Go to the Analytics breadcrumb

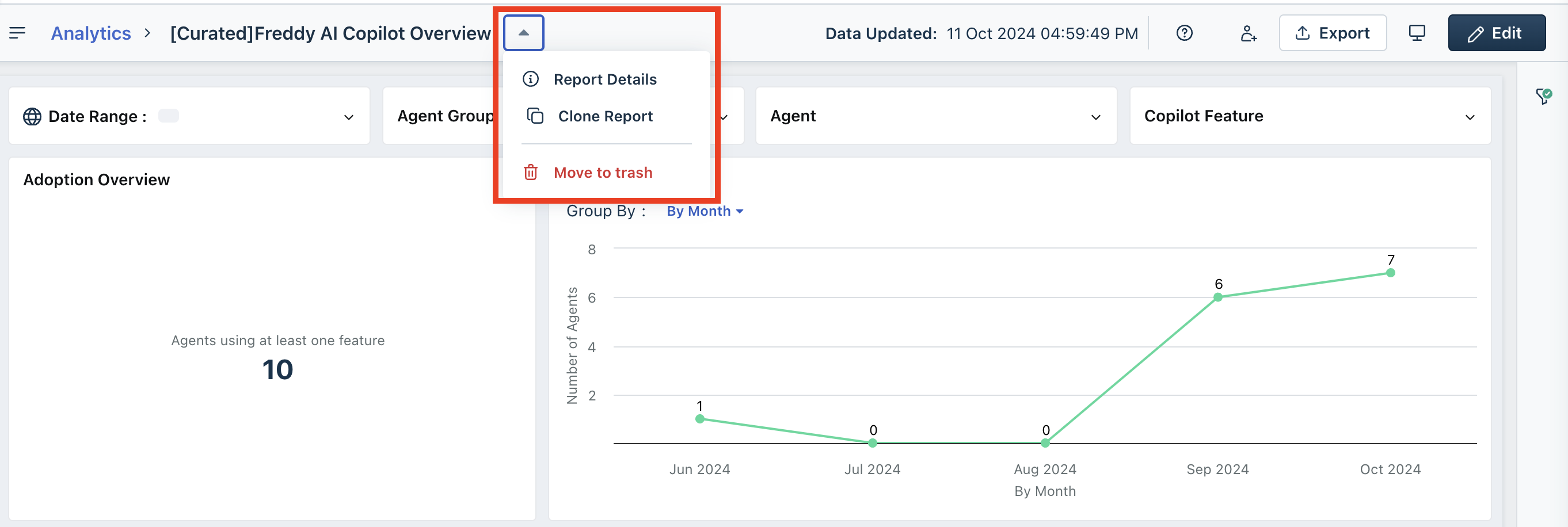point(91,33)
